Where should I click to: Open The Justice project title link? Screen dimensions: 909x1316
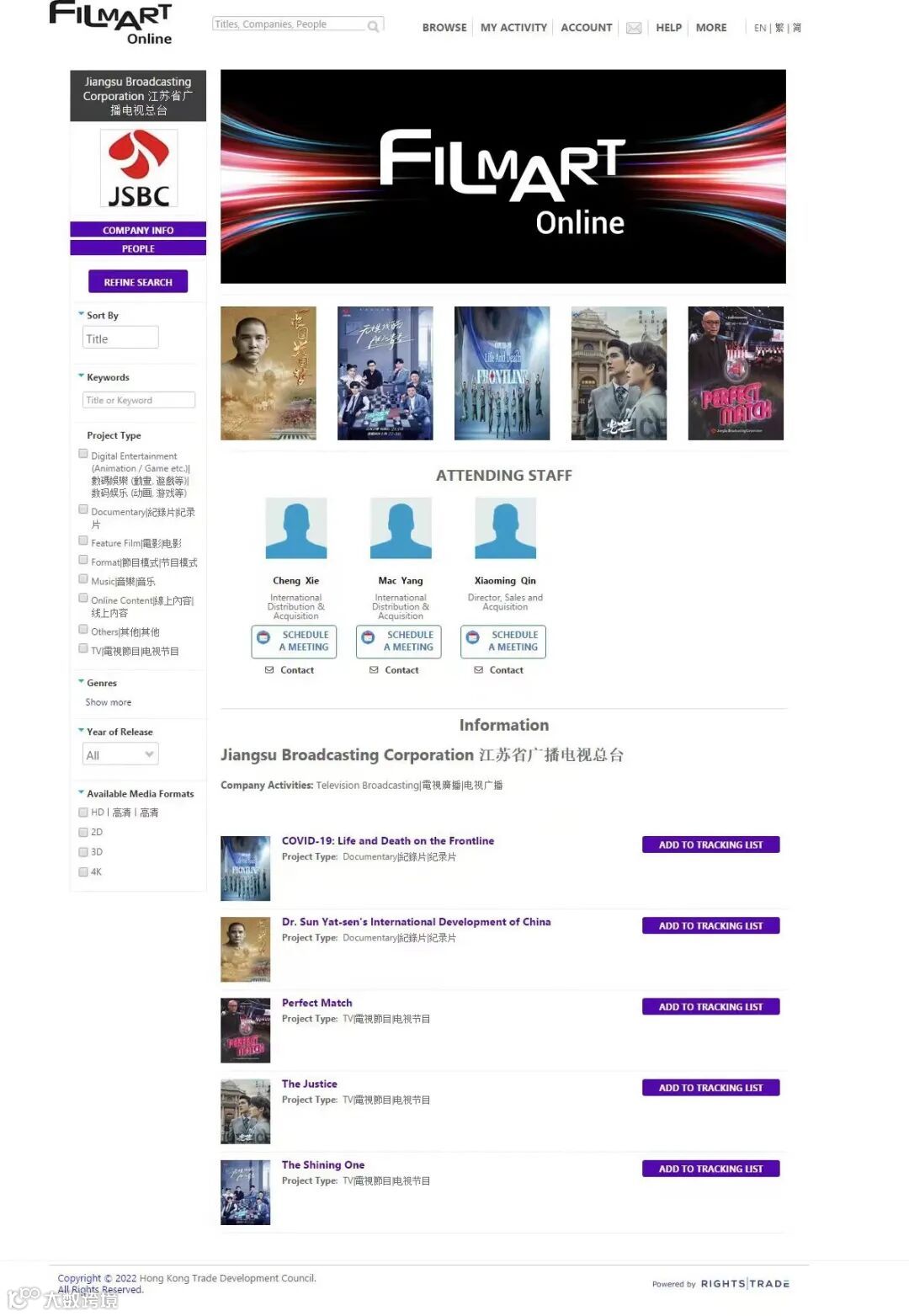309,1084
